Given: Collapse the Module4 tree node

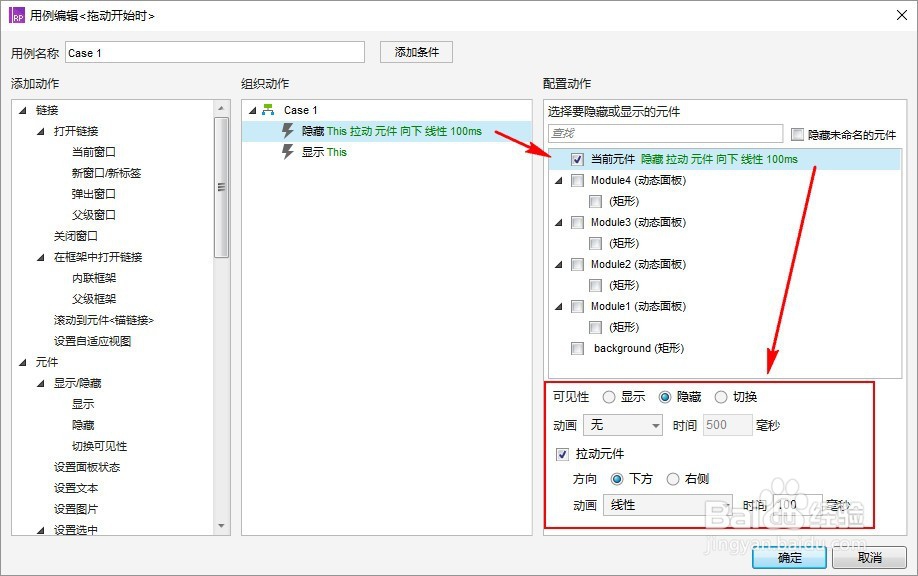Looking at the screenshot, I should (559, 180).
